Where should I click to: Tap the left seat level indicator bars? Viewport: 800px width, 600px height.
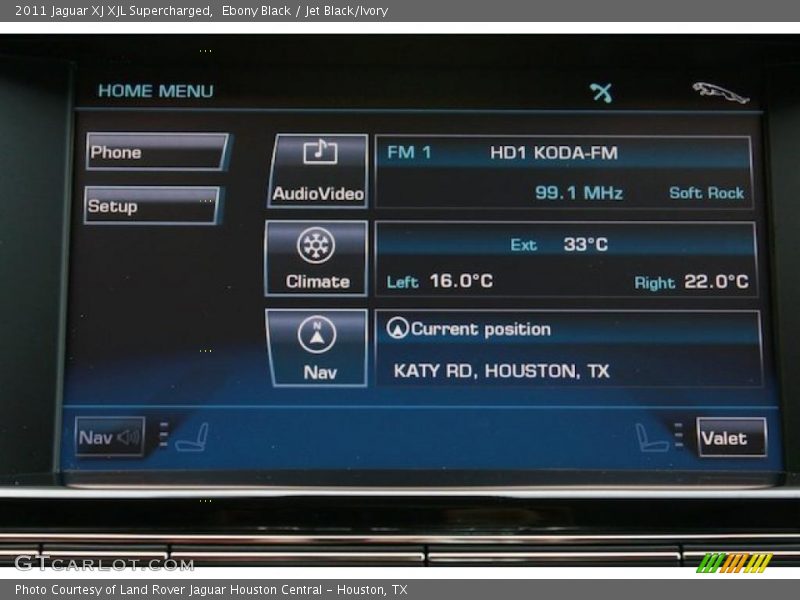pyautogui.click(x=163, y=435)
